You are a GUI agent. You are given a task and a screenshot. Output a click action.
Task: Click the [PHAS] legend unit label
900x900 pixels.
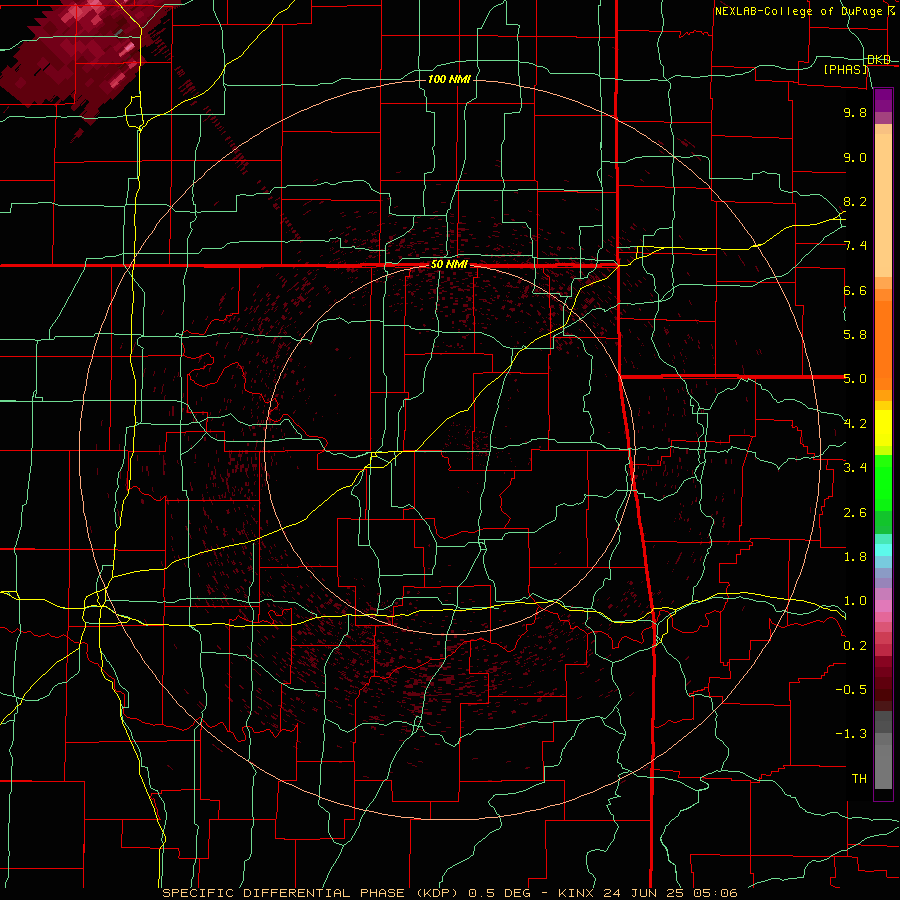(x=845, y=70)
